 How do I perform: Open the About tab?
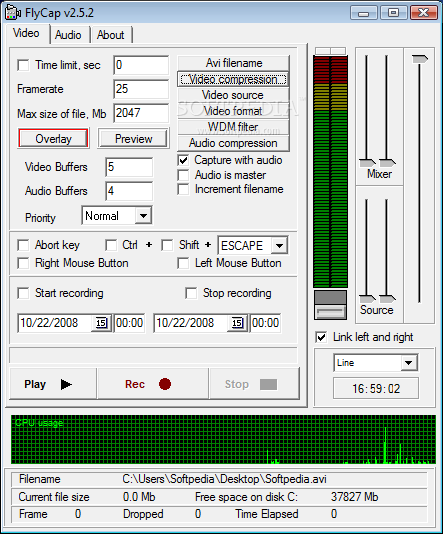[111, 35]
